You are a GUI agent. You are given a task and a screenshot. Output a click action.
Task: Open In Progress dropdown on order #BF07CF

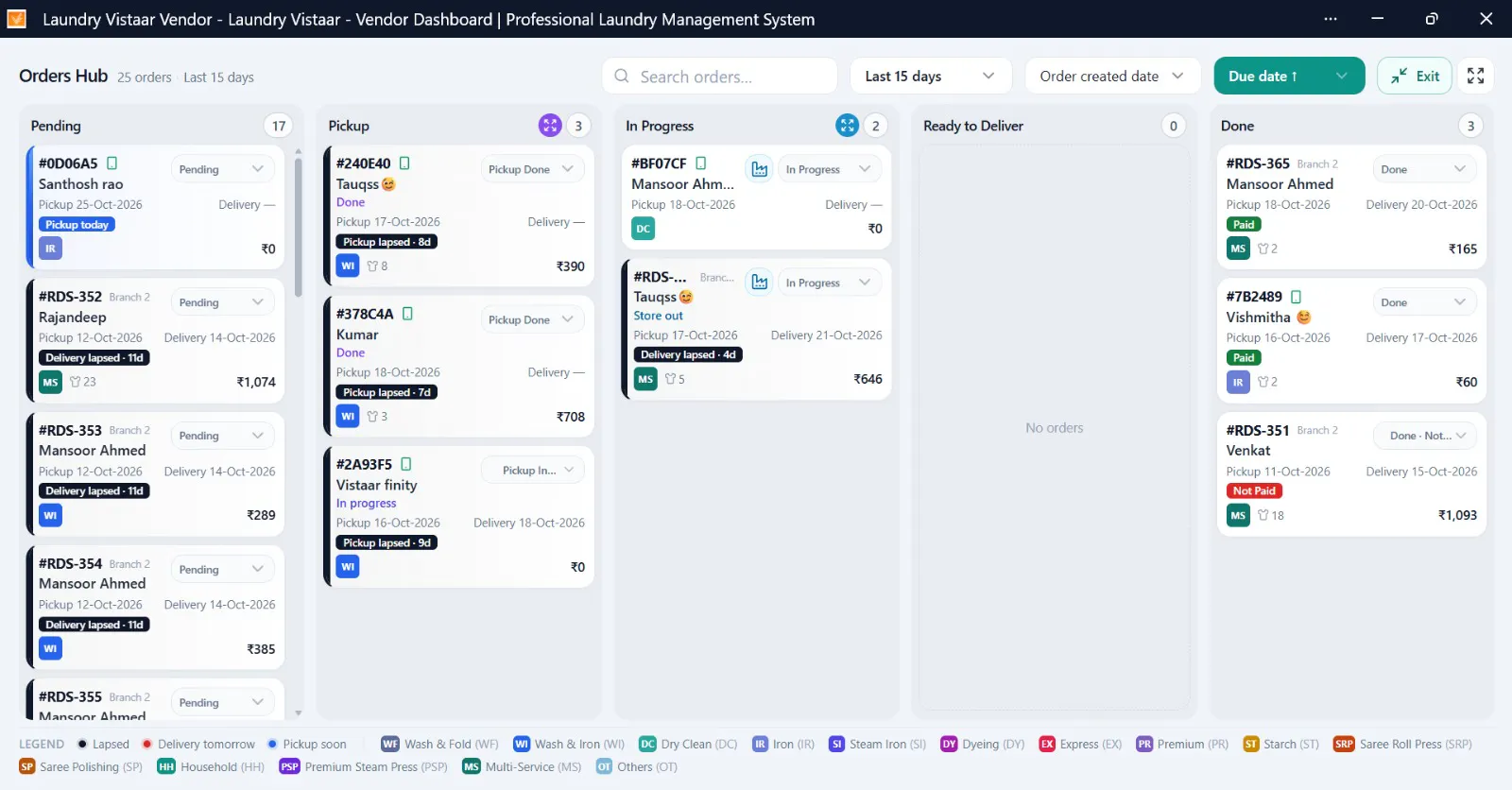pyautogui.click(x=829, y=169)
